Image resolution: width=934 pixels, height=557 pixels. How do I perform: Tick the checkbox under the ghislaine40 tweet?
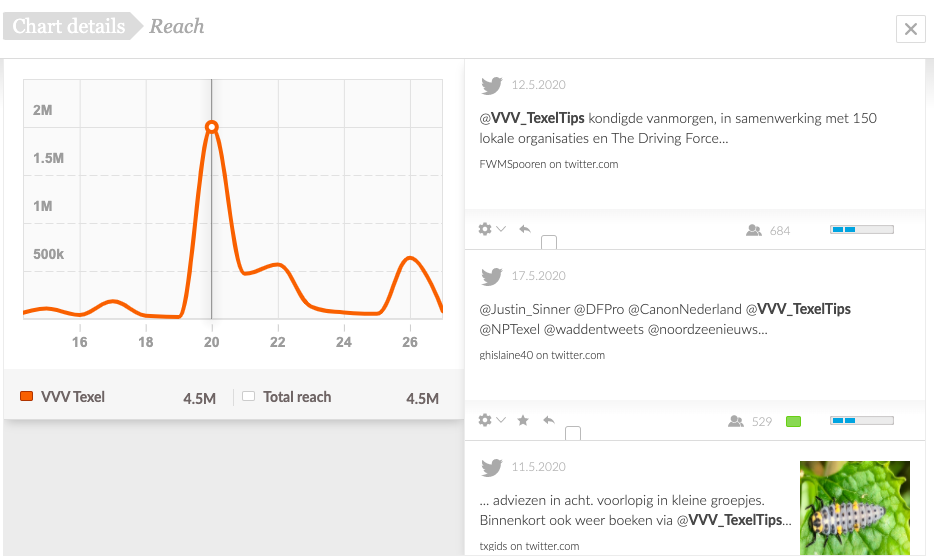click(572, 433)
